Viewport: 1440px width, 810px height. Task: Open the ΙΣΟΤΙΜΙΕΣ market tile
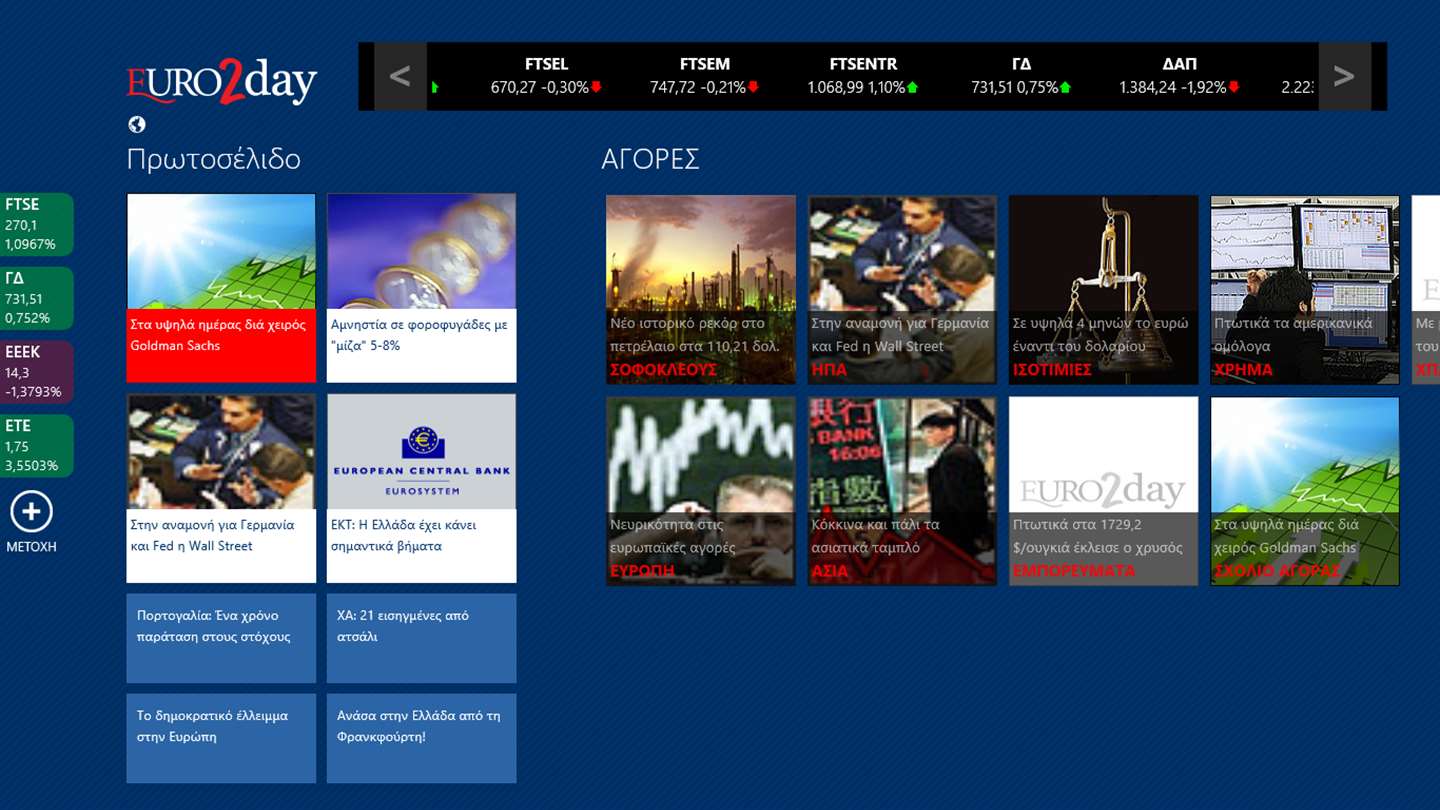(1104, 290)
